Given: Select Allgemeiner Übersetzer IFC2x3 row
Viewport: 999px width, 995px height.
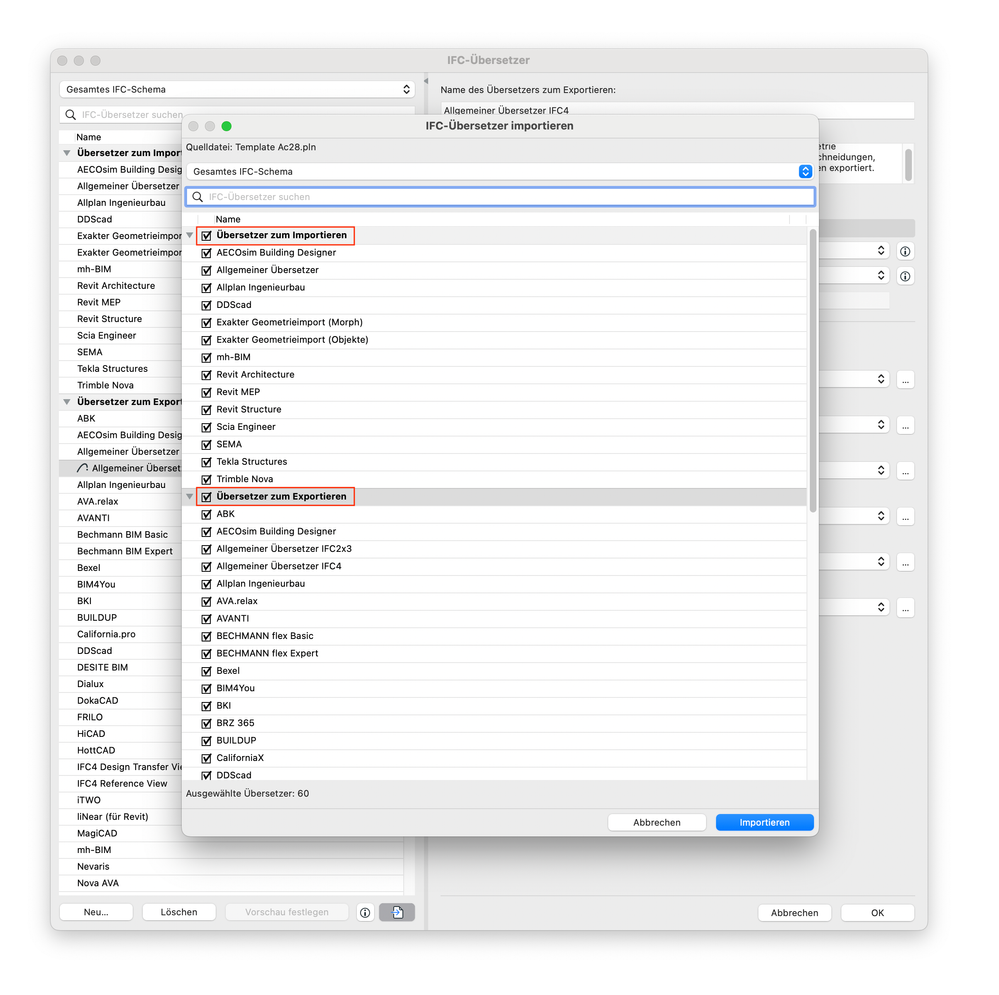Looking at the screenshot, I should point(494,549).
